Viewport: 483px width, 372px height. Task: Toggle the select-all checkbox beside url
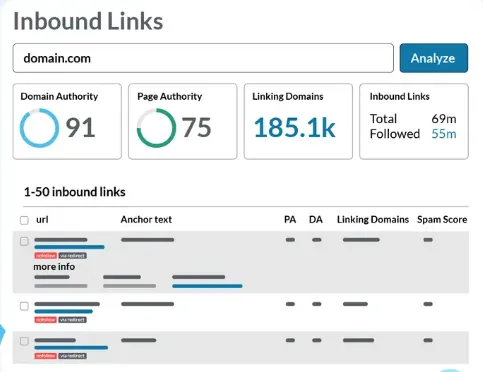pos(24,220)
